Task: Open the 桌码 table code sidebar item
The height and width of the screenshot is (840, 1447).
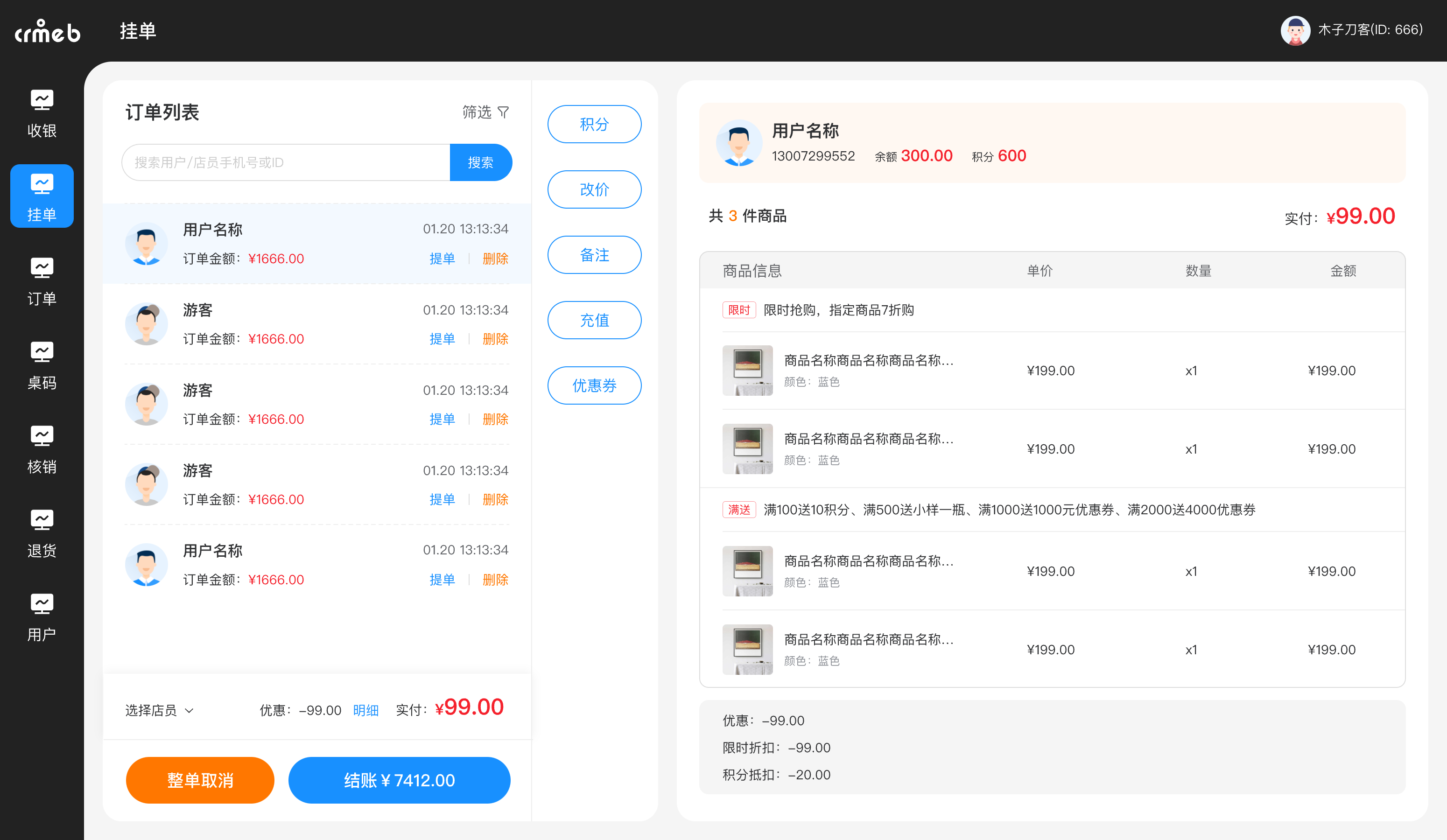Action: coord(42,365)
